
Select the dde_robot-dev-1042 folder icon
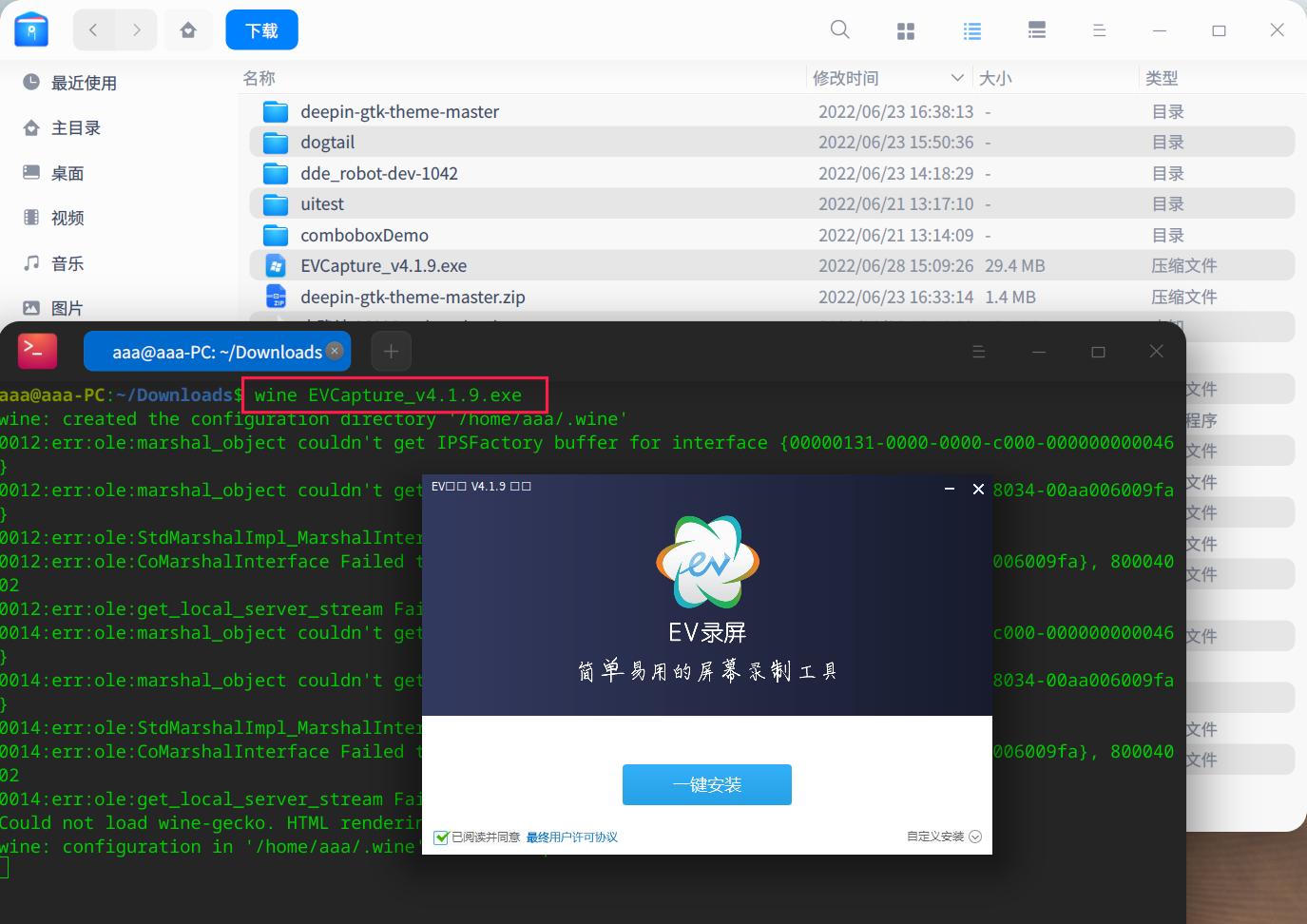pos(276,173)
